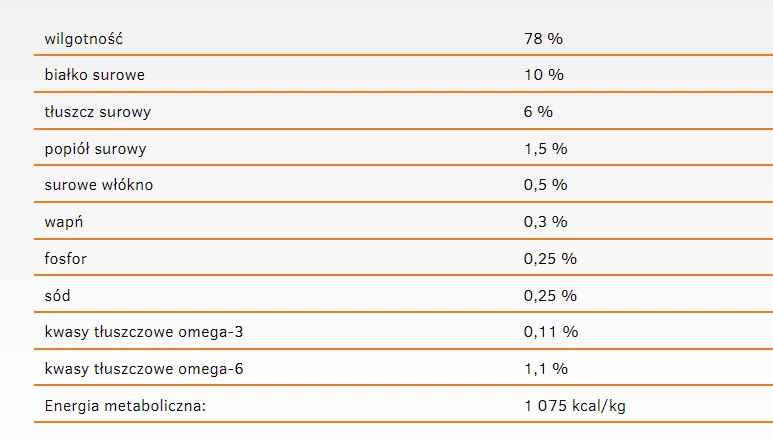Click the 'wilgotność' row label
The image size is (773, 440).
coord(86,38)
